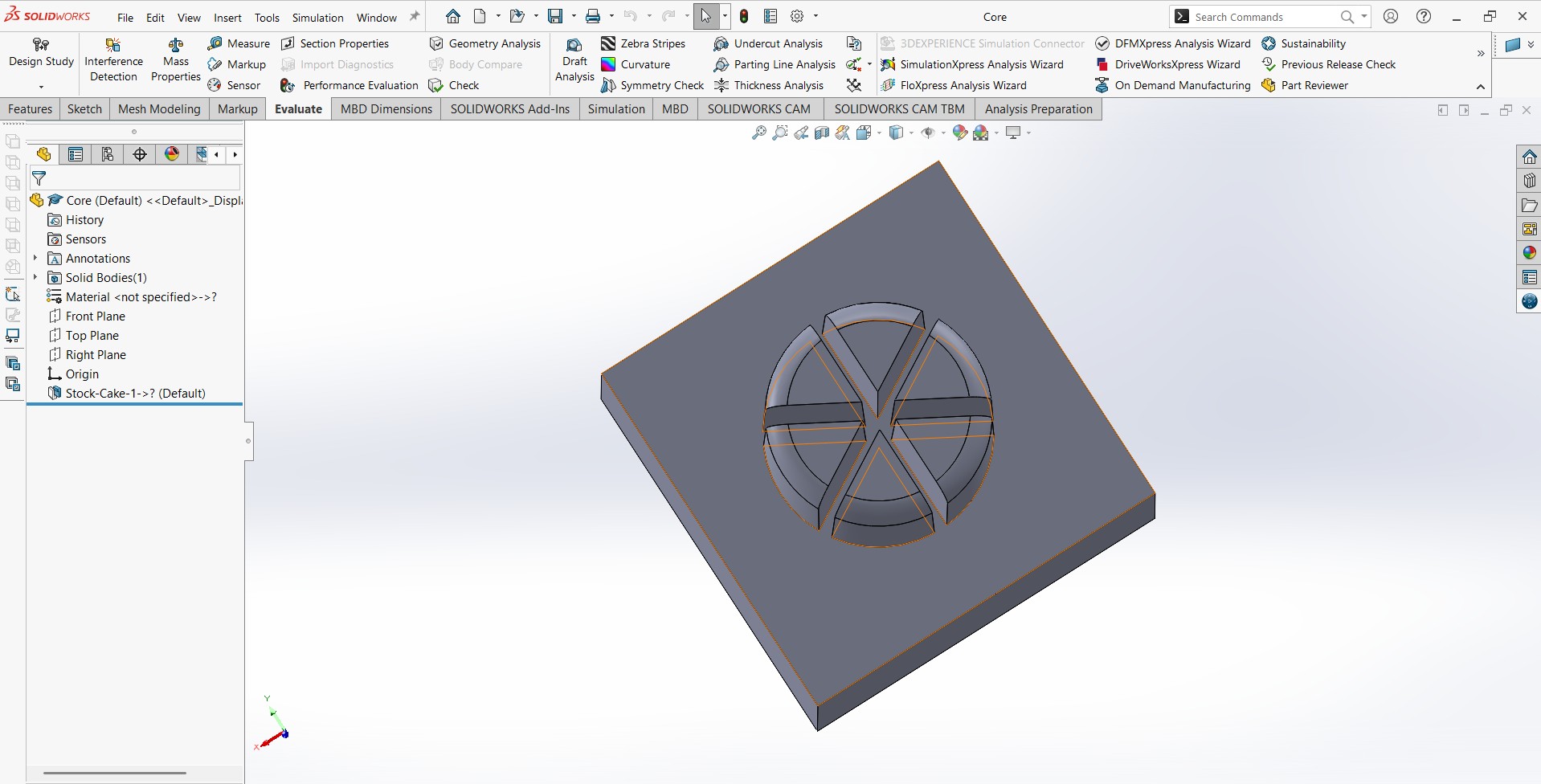Screen dimensions: 1541x784
Task: Collapse the ribbon with the up arrow
Action: click(1480, 86)
